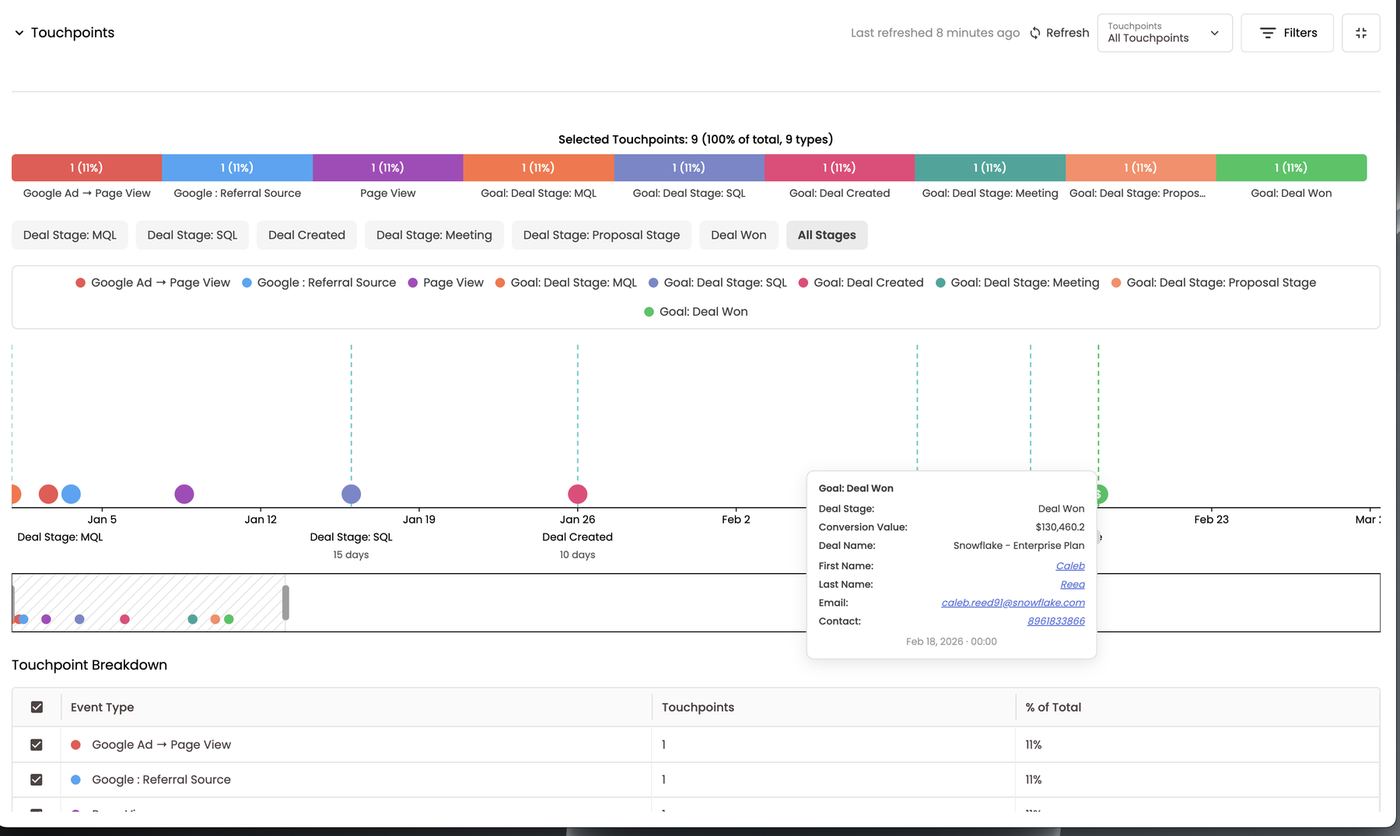Select the All Stages tab
This screenshot has height=836, width=1400.
(x=827, y=235)
